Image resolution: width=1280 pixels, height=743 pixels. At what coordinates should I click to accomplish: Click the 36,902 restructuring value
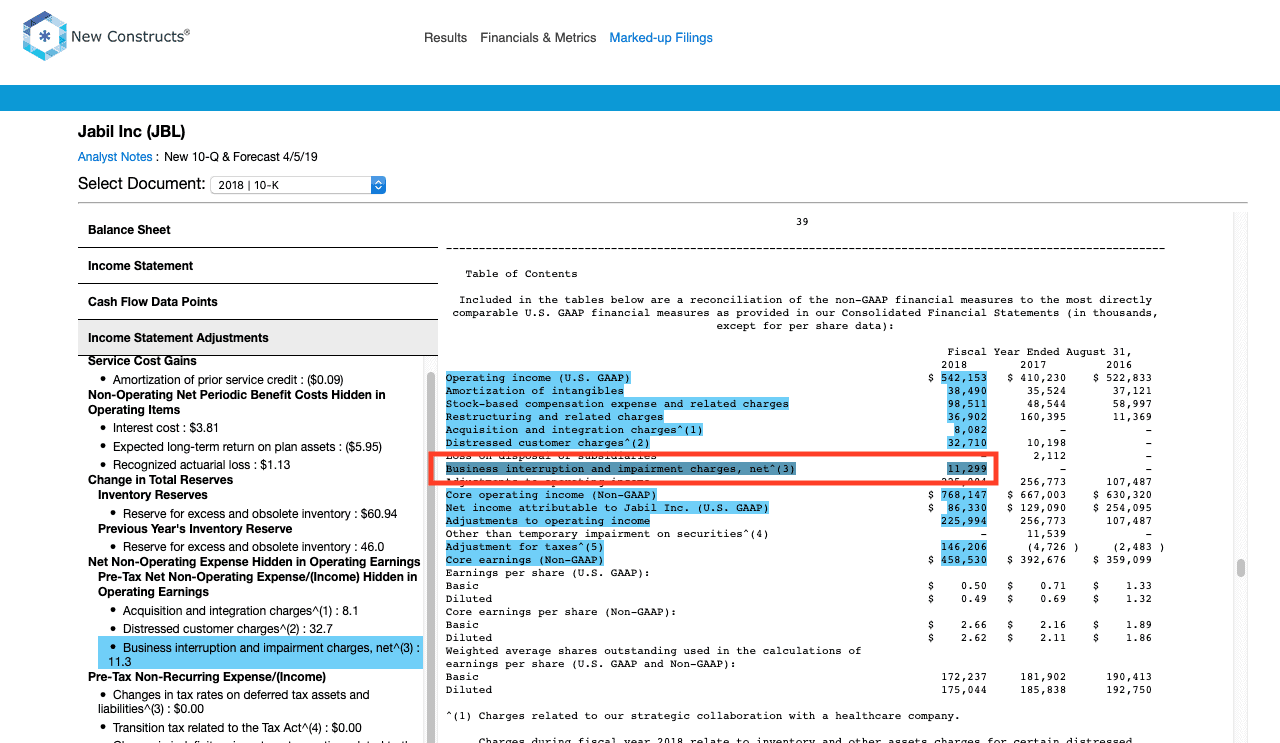(967, 417)
